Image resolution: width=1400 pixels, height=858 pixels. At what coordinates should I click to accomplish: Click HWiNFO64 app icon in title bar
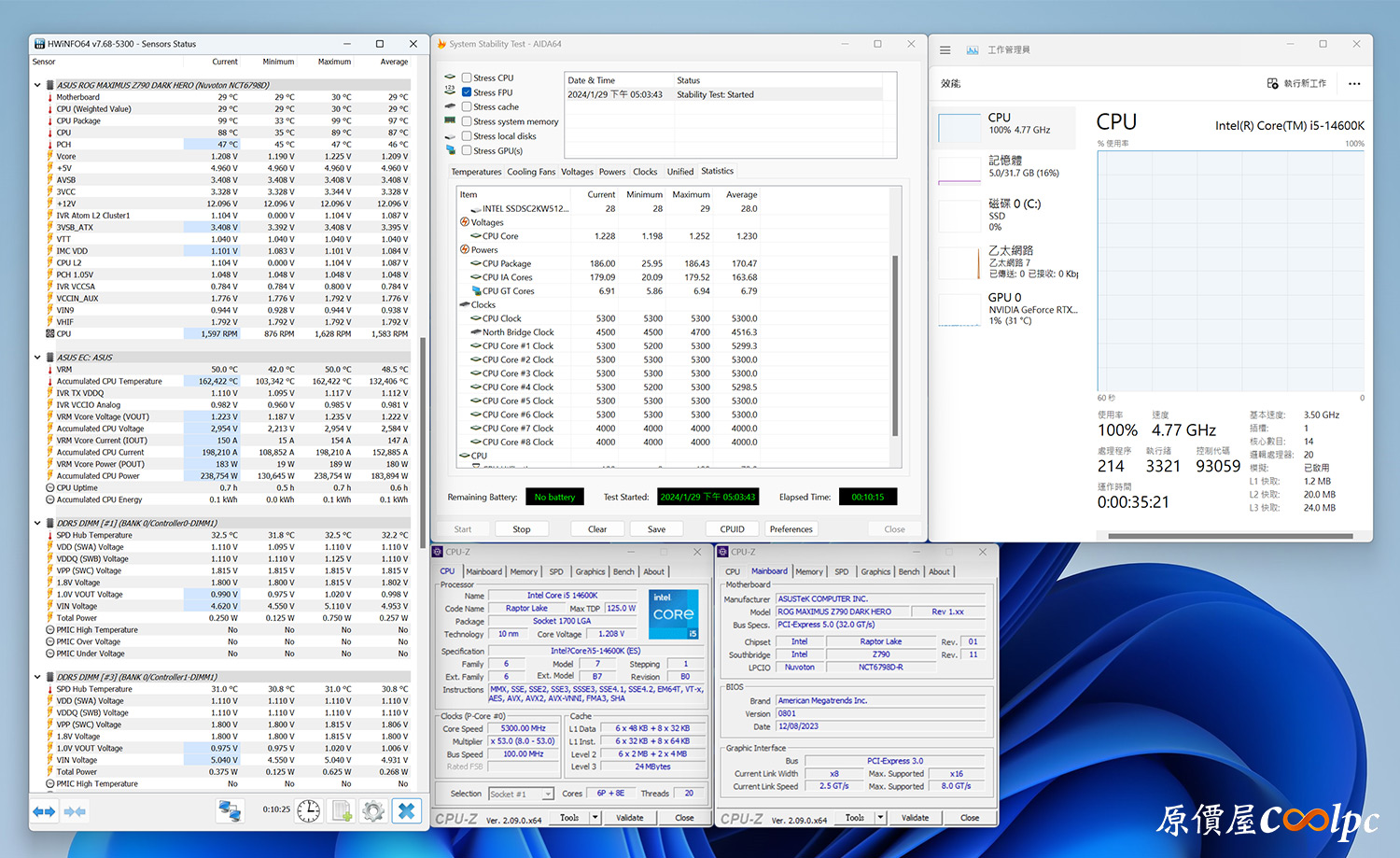pyautogui.click(x=39, y=44)
